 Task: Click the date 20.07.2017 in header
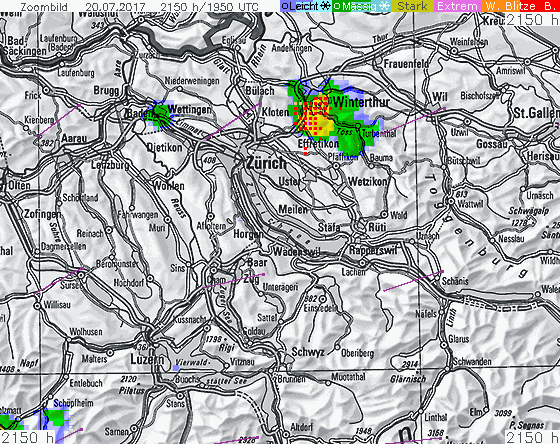coord(115,6)
